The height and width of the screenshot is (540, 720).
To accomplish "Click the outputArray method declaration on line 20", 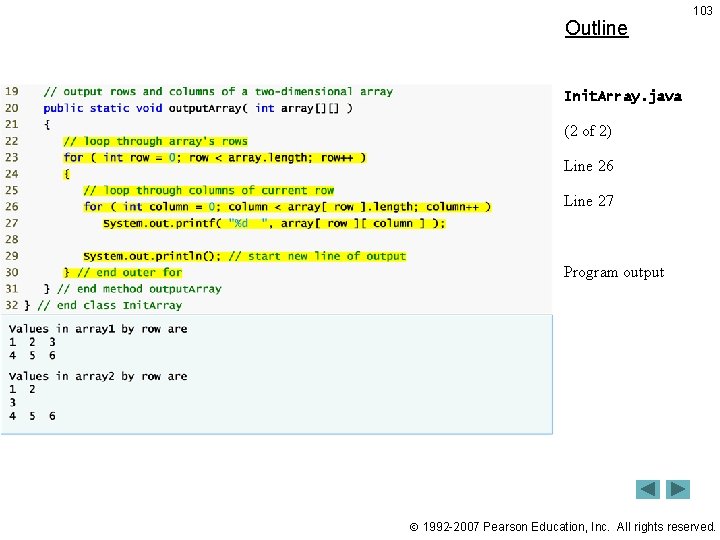I will (x=198, y=108).
